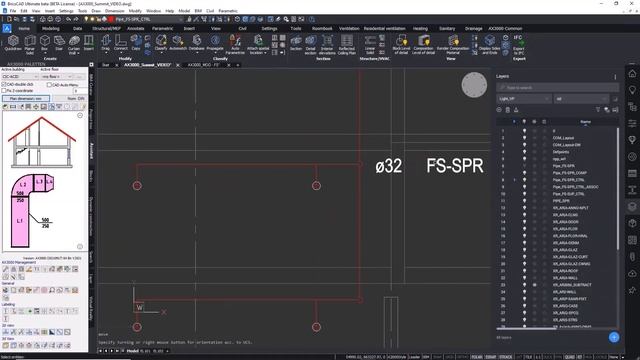Click the Section tool icon
Screen dimensions: 640x360
(296, 42)
